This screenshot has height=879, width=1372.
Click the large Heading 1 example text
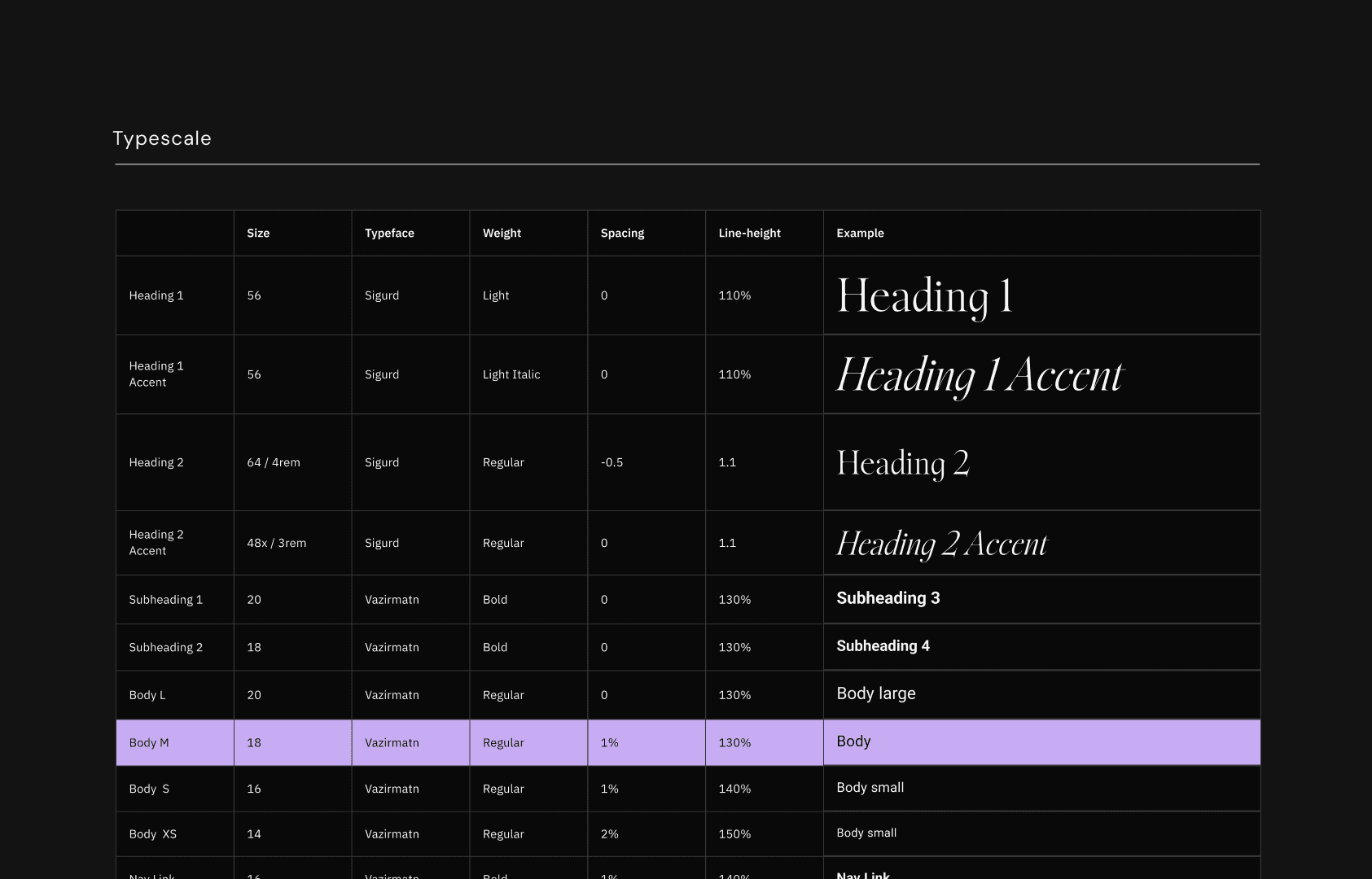(924, 296)
